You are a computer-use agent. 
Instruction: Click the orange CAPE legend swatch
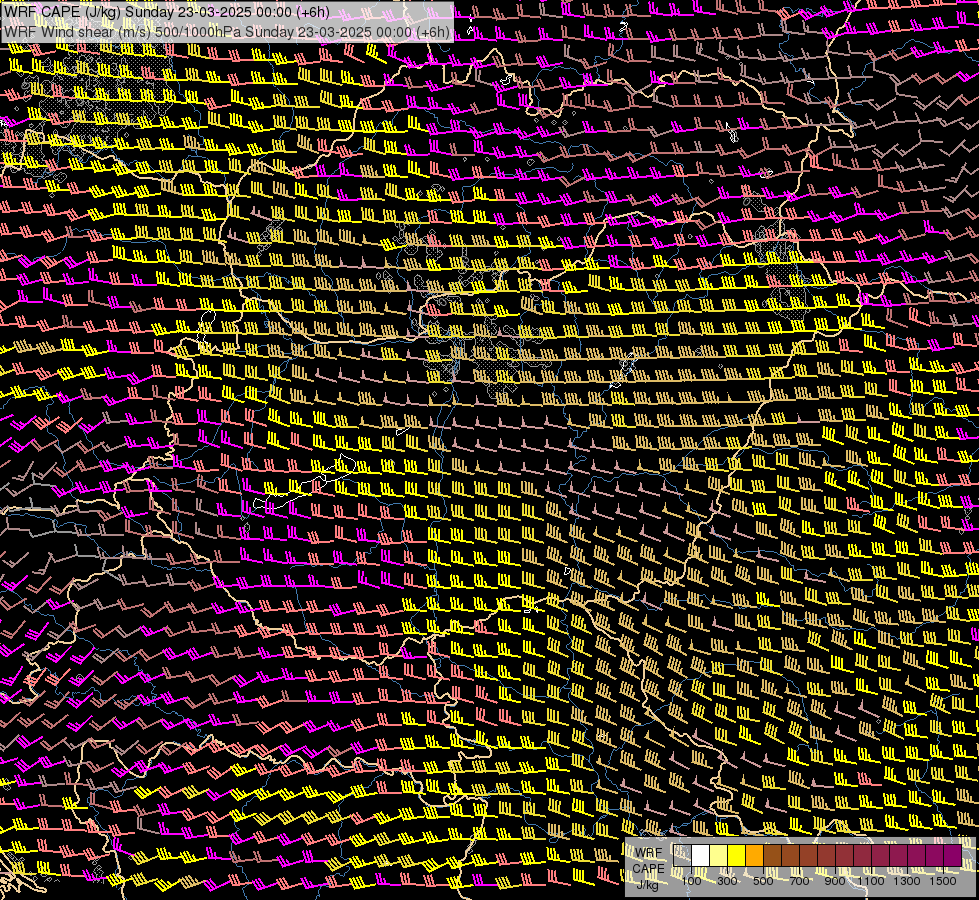pos(755,856)
